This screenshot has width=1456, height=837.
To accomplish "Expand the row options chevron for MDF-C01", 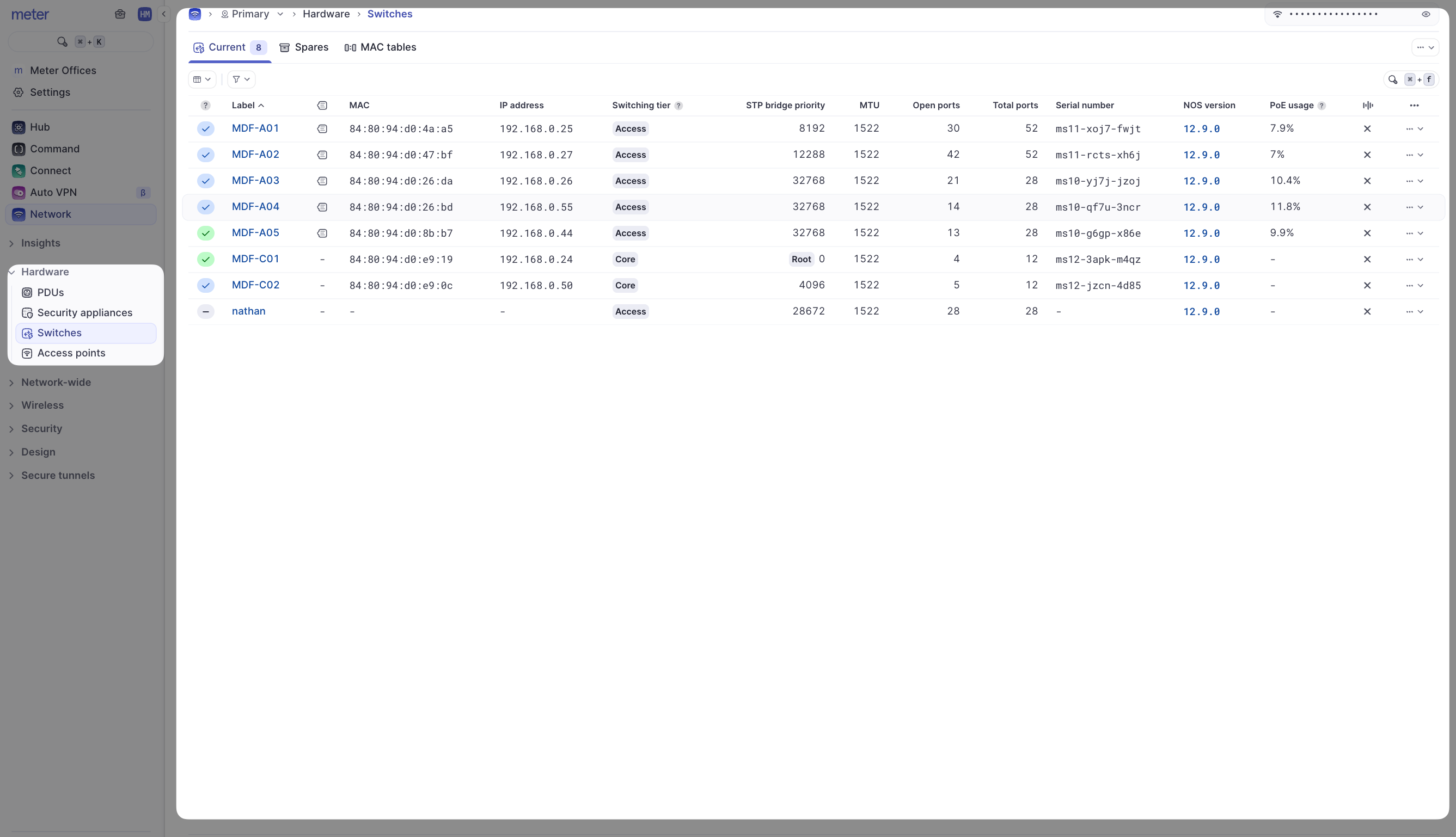I will (x=1421, y=259).
